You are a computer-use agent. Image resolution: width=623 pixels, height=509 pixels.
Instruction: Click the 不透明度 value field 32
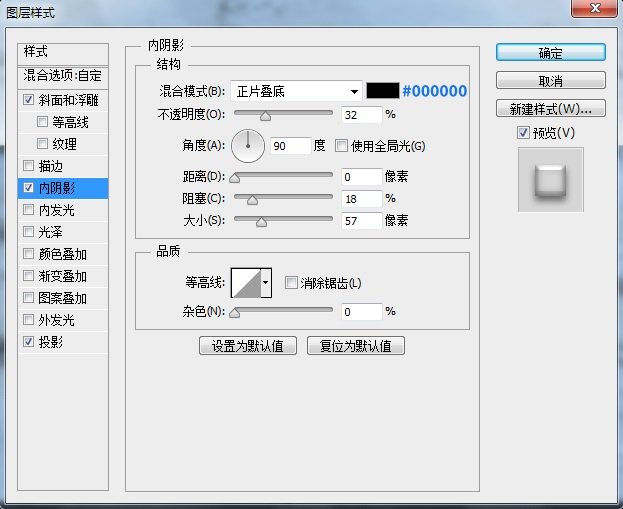point(362,115)
